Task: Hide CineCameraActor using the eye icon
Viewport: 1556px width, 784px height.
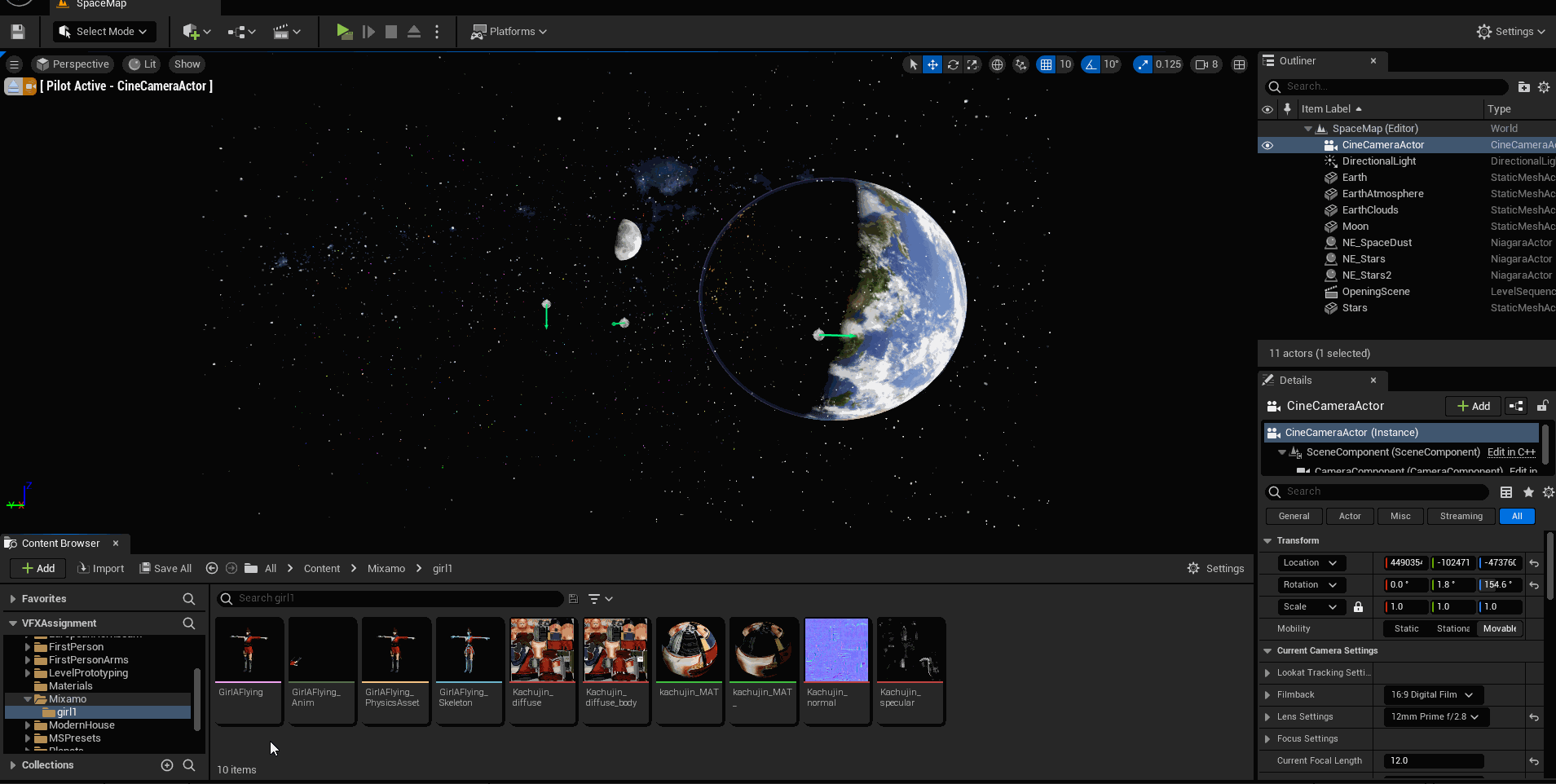Action: [x=1267, y=145]
